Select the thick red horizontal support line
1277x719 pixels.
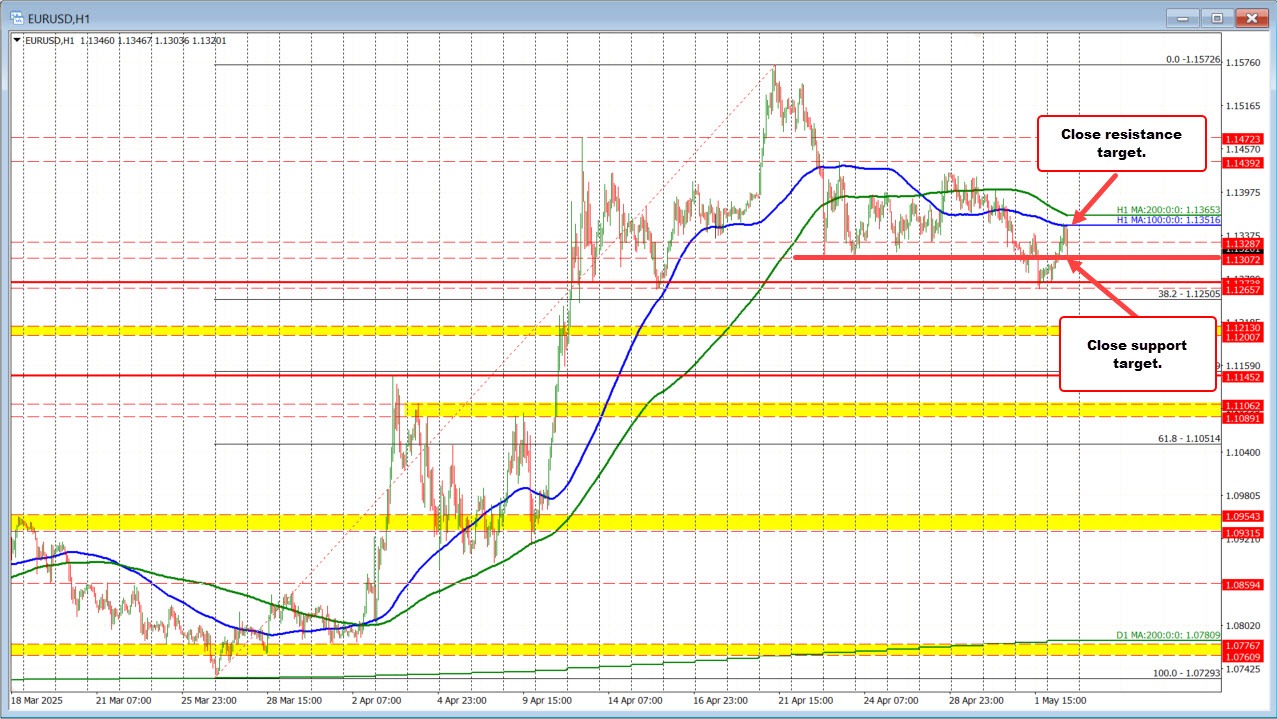point(900,258)
